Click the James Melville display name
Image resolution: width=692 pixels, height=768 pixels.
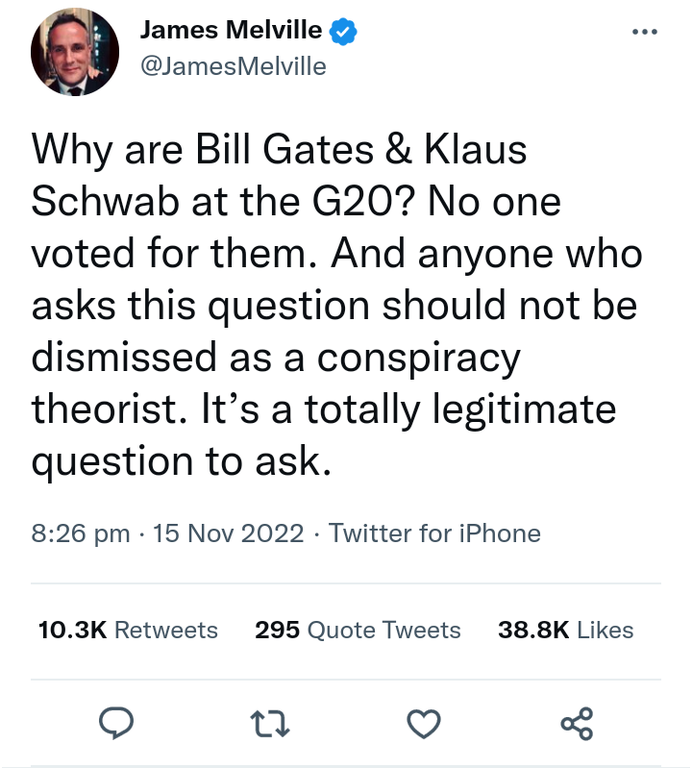(x=232, y=31)
